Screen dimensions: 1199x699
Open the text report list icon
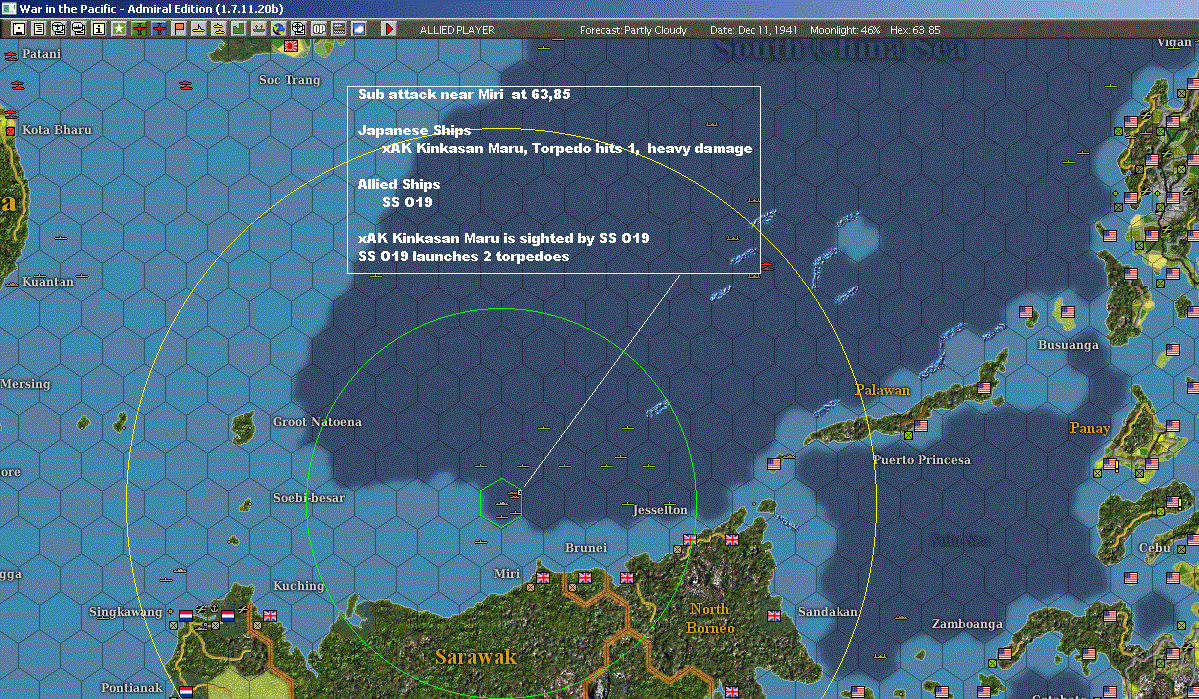pos(39,29)
